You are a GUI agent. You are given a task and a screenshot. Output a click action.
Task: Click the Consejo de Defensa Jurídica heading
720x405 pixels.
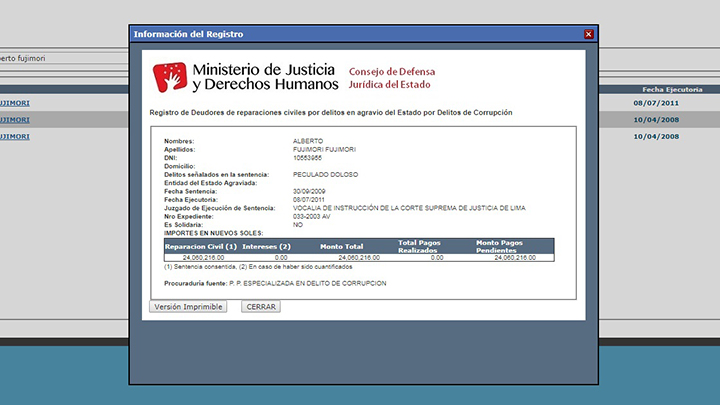(392, 78)
